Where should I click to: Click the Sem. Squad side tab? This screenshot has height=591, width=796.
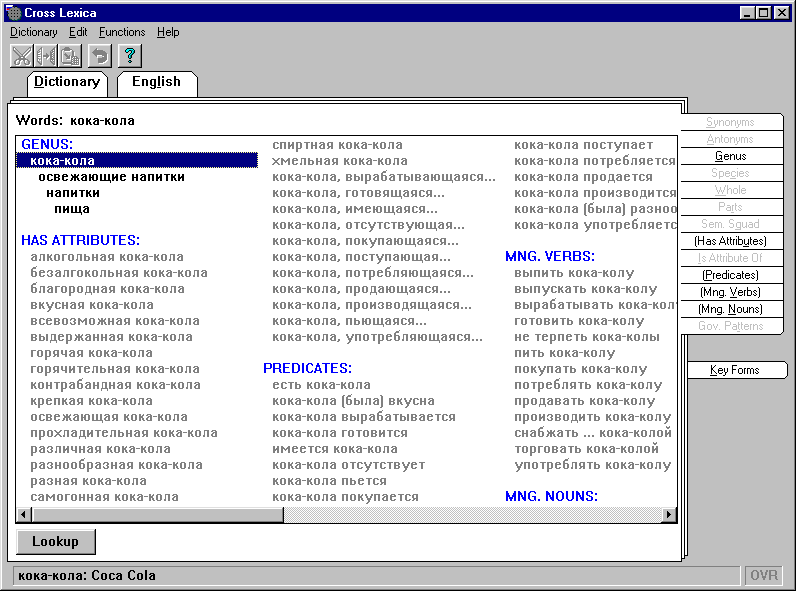tap(731, 224)
